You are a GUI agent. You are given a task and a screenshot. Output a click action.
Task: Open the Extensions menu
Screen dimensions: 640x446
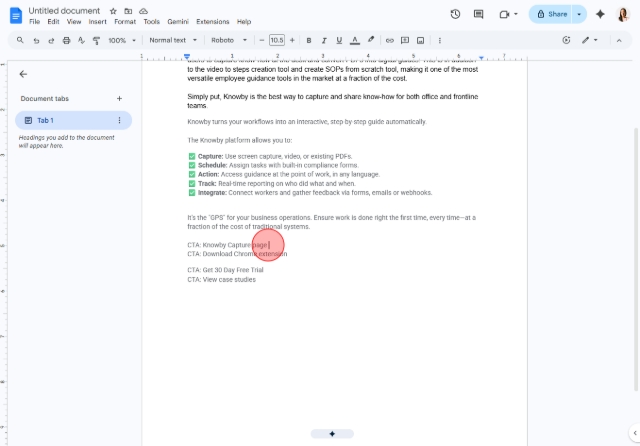[213, 22]
